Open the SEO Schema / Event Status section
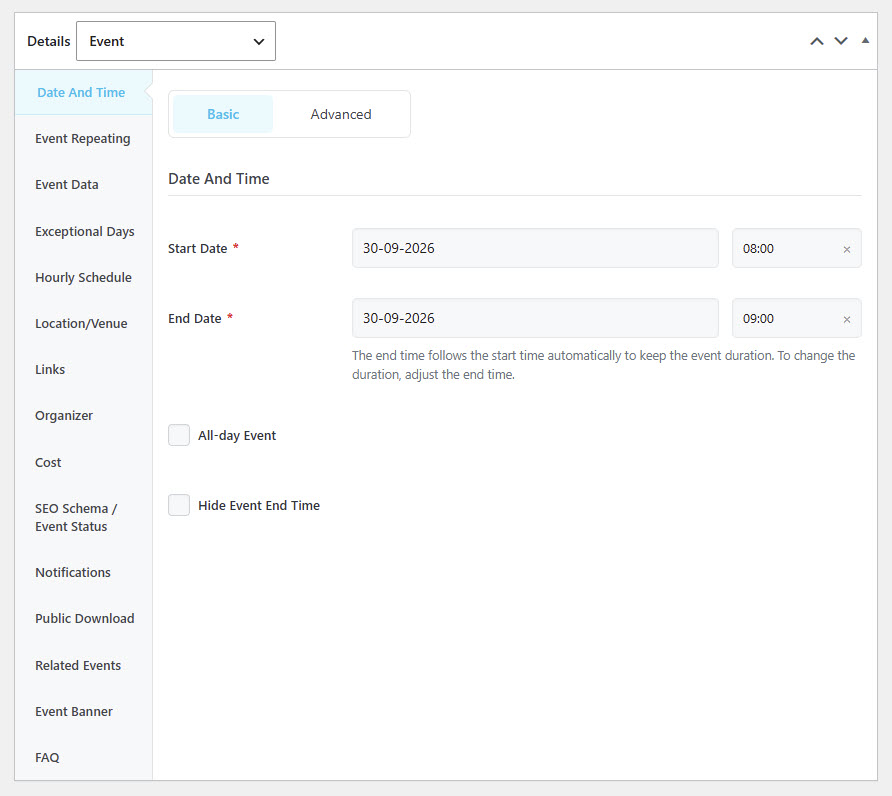Image resolution: width=892 pixels, height=796 pixels. pyautogui.click(x=84, y=517)
